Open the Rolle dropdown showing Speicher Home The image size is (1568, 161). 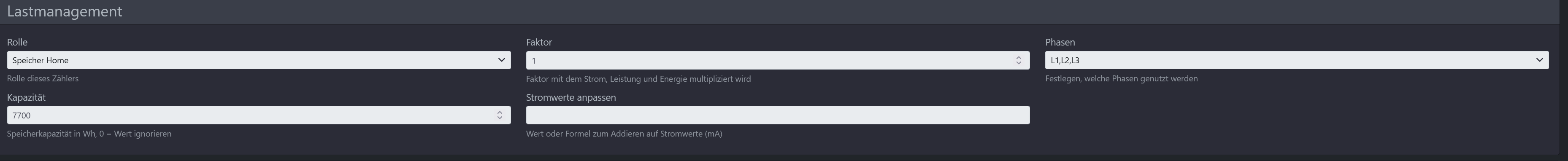259,60
